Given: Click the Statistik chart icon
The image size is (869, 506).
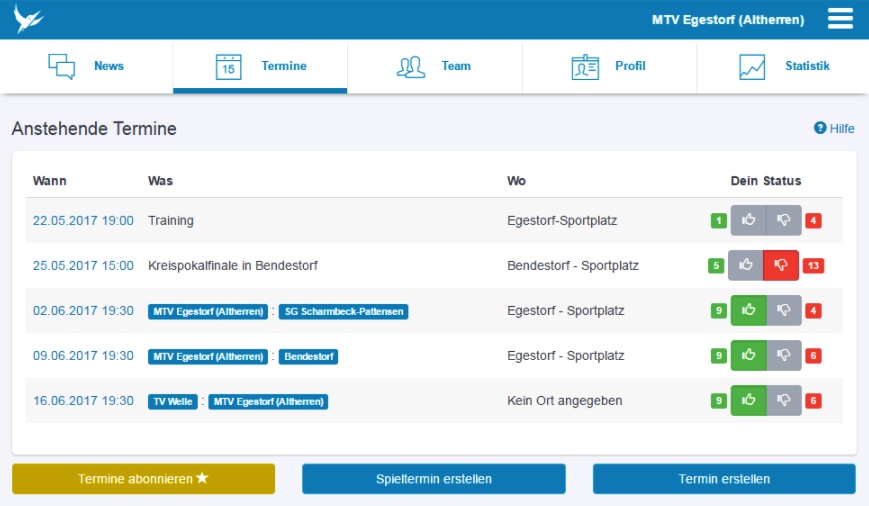Looking at the screenshot, I should point(752,67).
